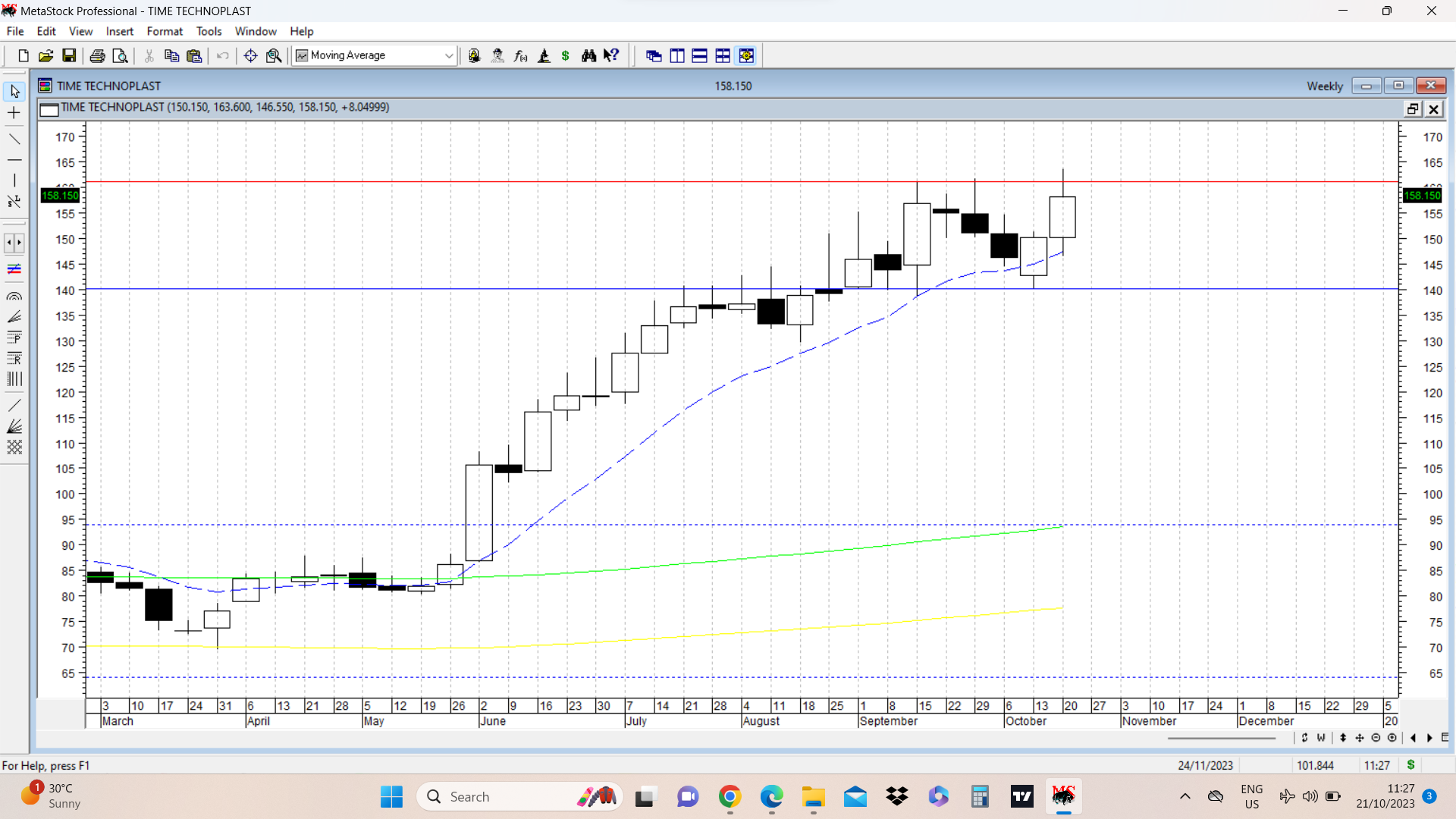The image size is (1456, 819).
Task: Select the trendline drawing tool
Action: [14, 139]
